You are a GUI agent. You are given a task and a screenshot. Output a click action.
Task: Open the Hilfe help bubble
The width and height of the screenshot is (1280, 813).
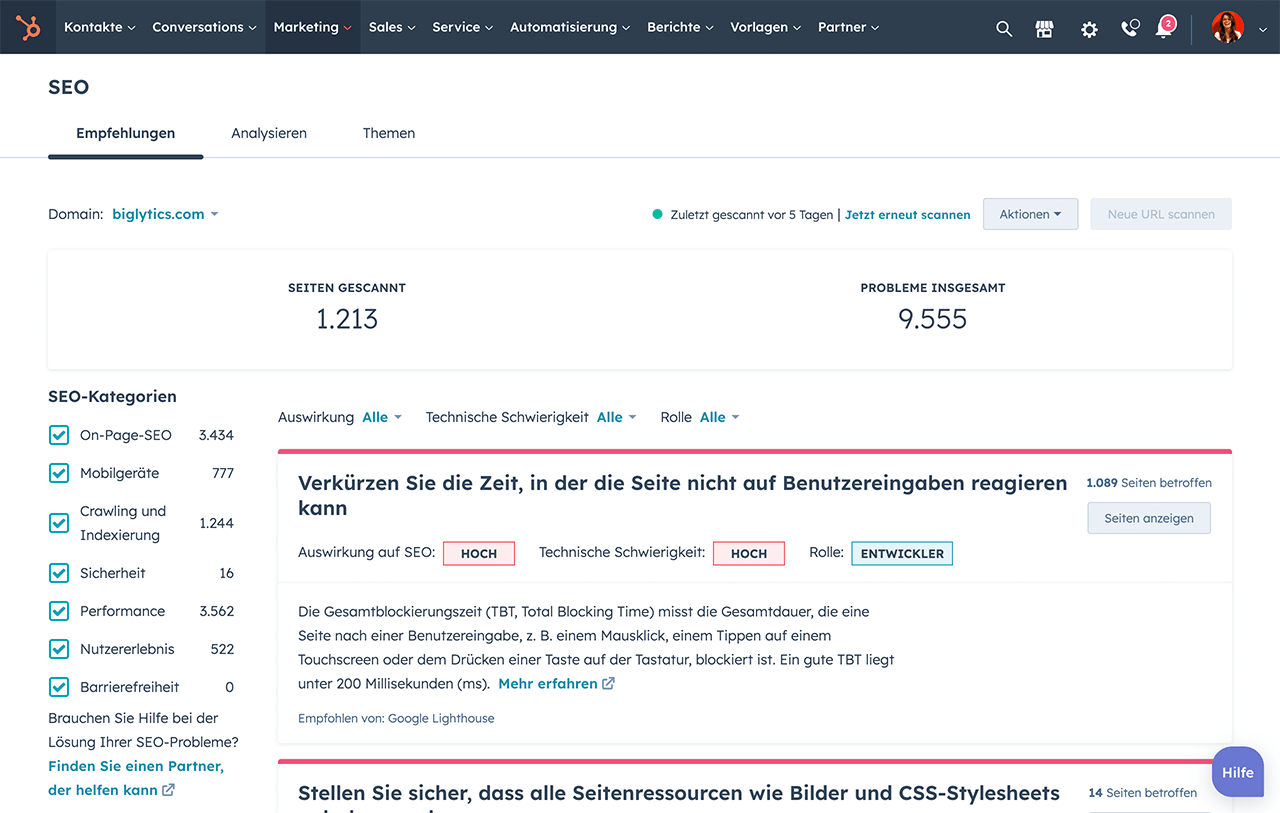coord(1237,771)
